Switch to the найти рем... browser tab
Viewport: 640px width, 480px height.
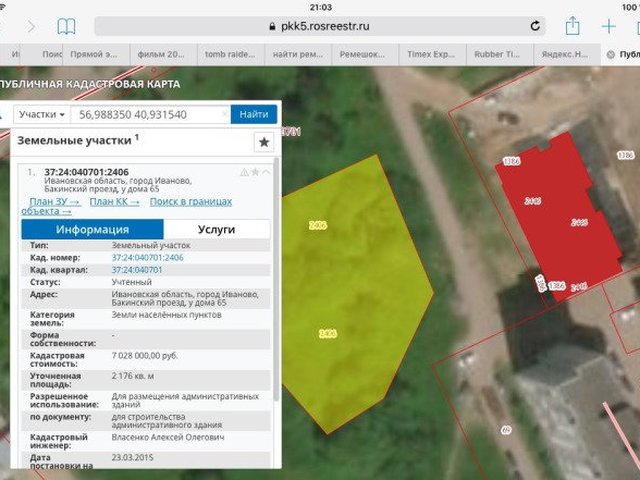coord(298,54)
